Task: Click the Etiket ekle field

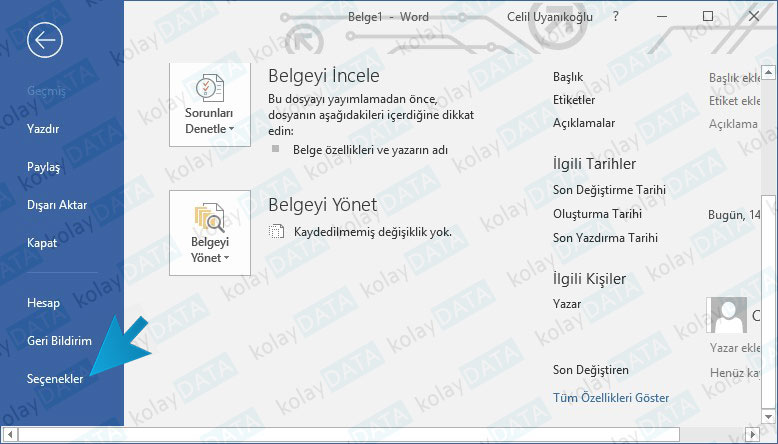Action: (734, 101)
